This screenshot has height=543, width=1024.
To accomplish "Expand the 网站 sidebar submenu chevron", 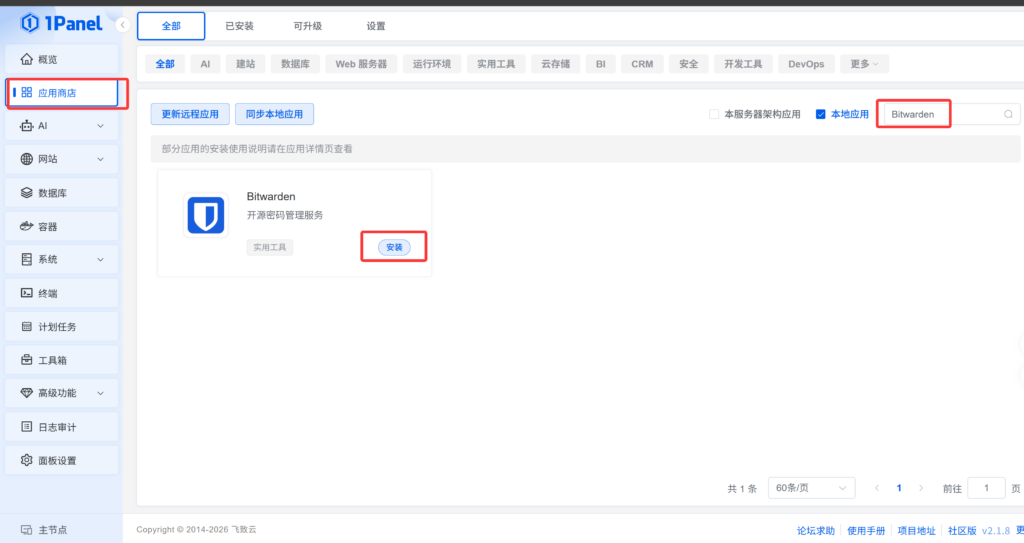I will pyautogui.click(x=101, y=159).
